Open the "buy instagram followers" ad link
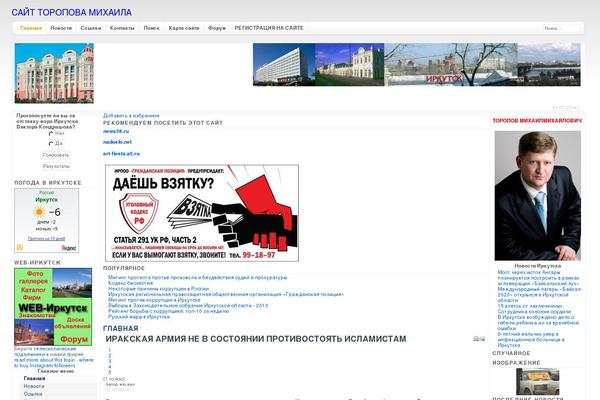Image resolution: width=600 pixels, height=400 pixels. coord(54,363)
